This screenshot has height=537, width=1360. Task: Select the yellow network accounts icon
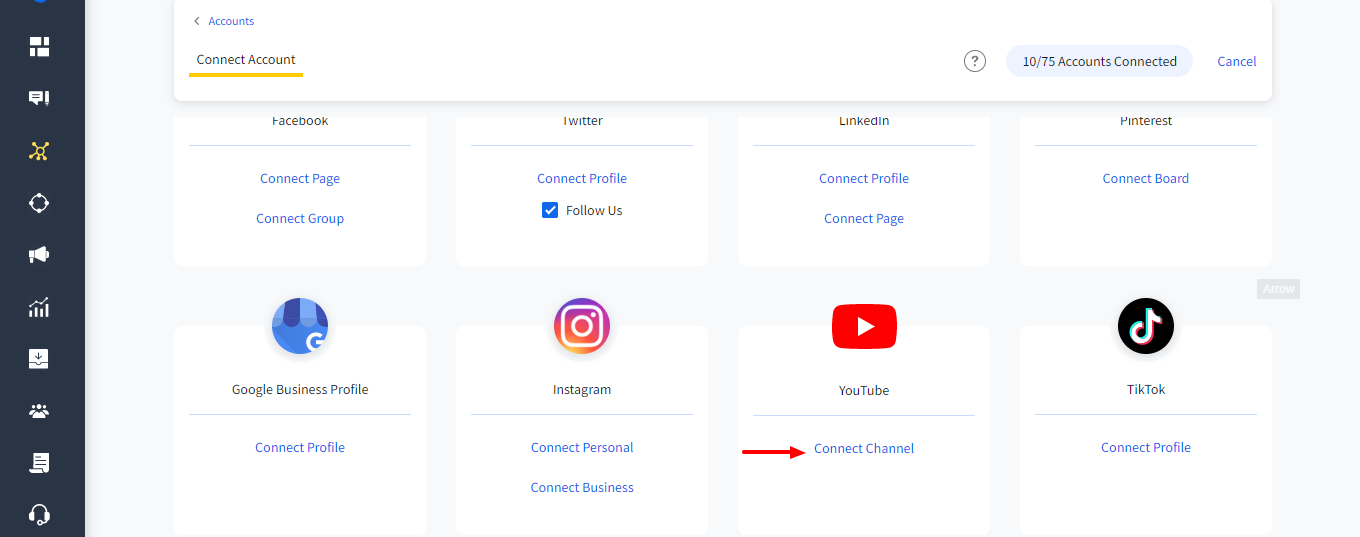pos(39,151)
